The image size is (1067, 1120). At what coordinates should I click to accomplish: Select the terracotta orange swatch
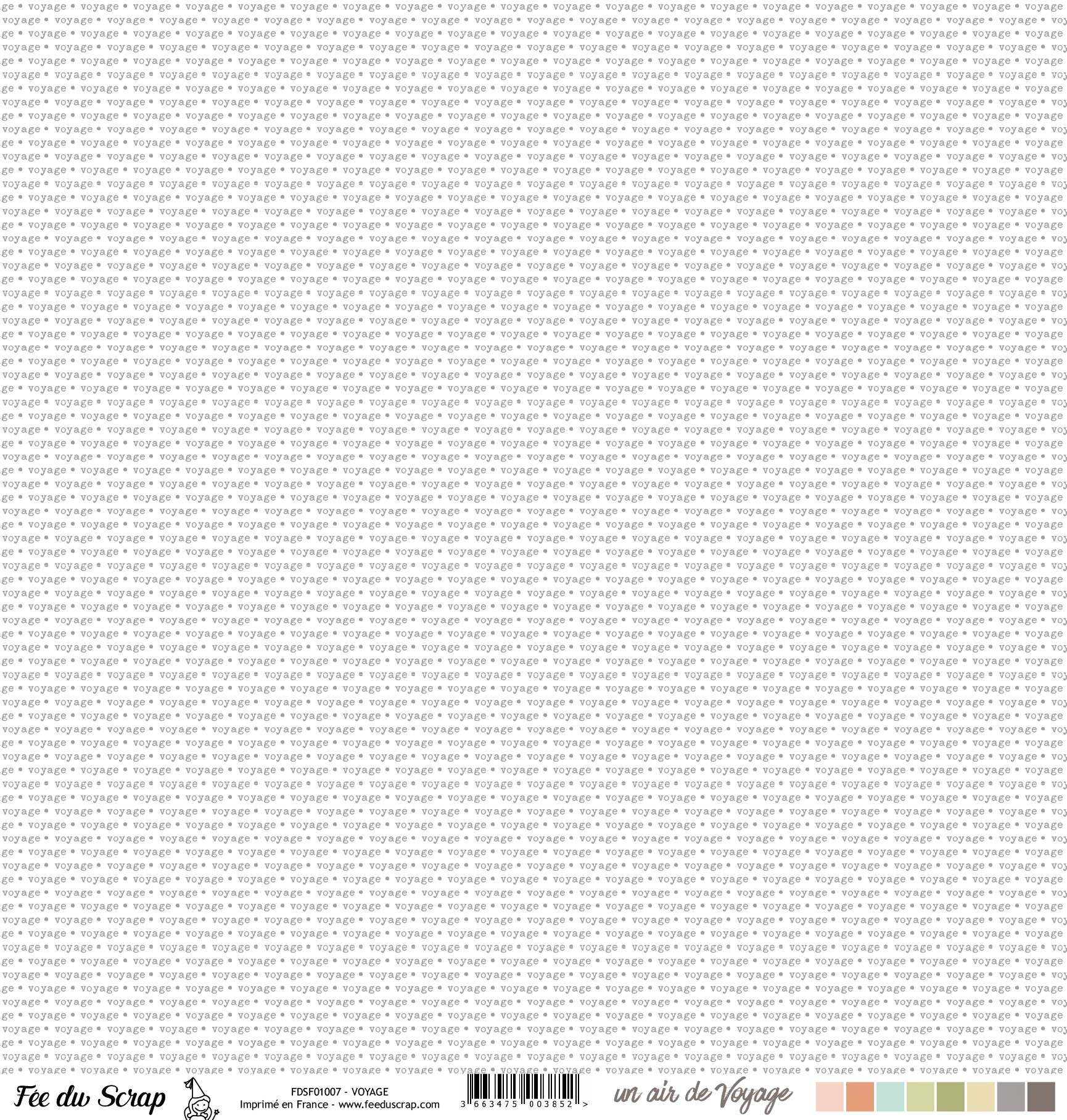(859, 1097)
